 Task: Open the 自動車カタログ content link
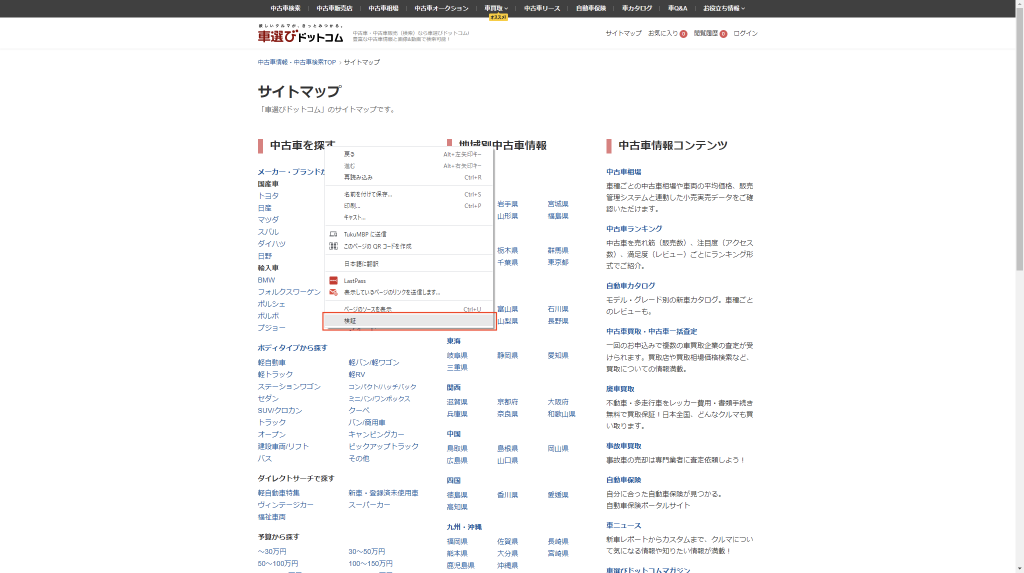pos(630,286)
